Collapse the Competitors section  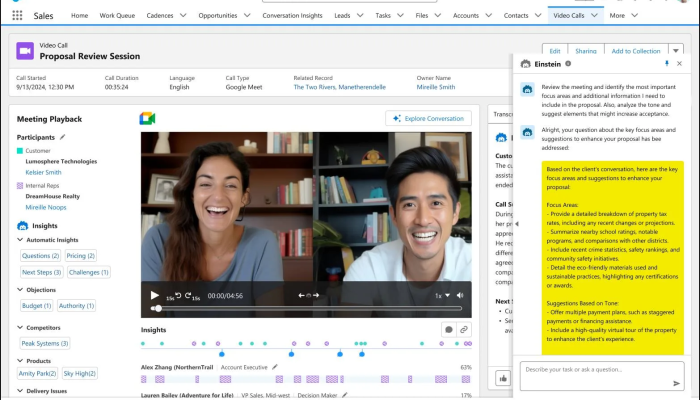20,327
